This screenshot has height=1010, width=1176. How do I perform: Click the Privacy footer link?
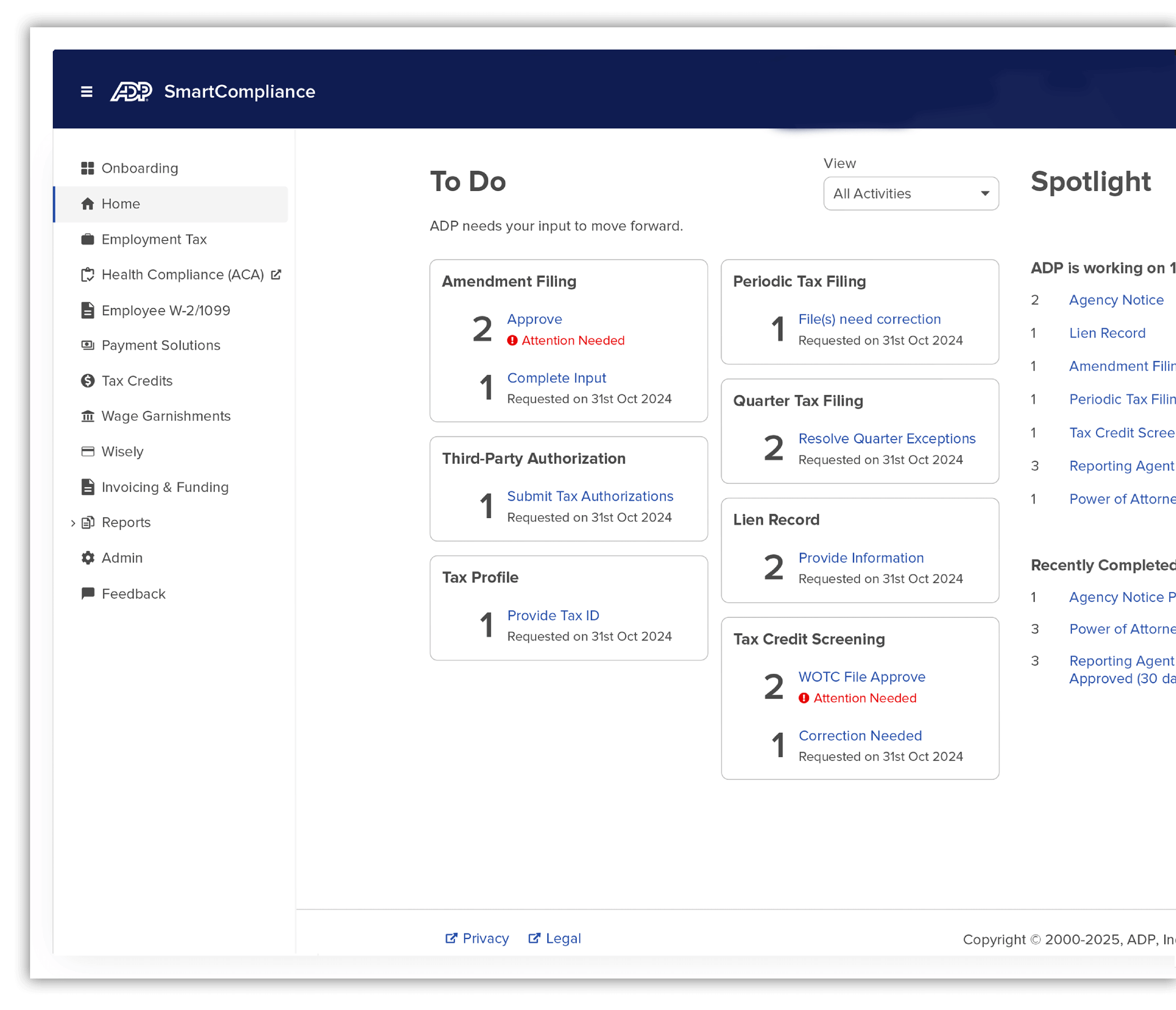coord(485,939)
